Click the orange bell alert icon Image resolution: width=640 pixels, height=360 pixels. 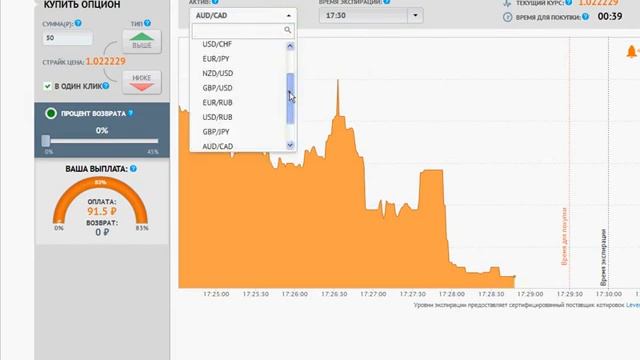[632, 52]
